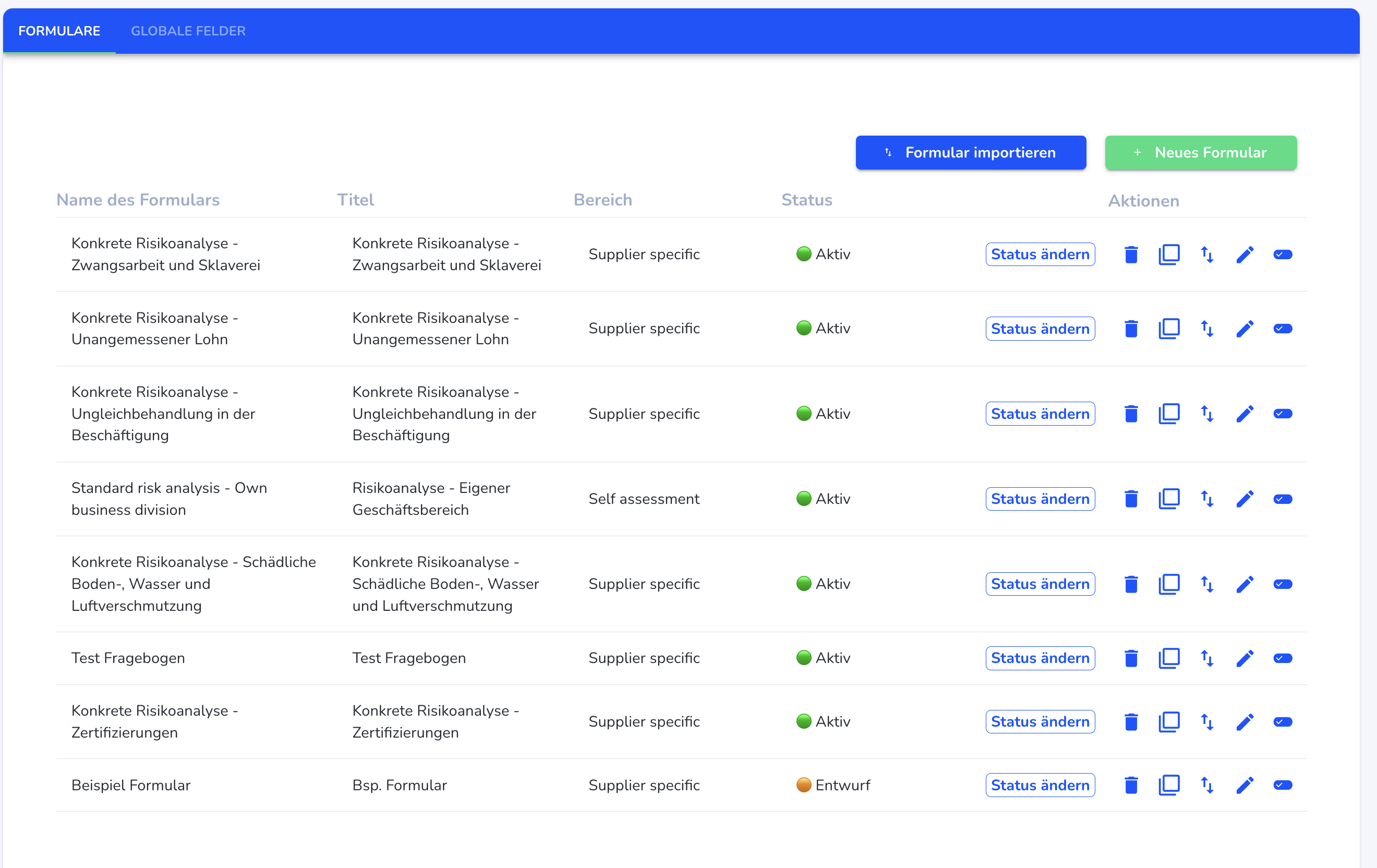Remove the Standard risk analysis form via trash

click(1130, 499)
